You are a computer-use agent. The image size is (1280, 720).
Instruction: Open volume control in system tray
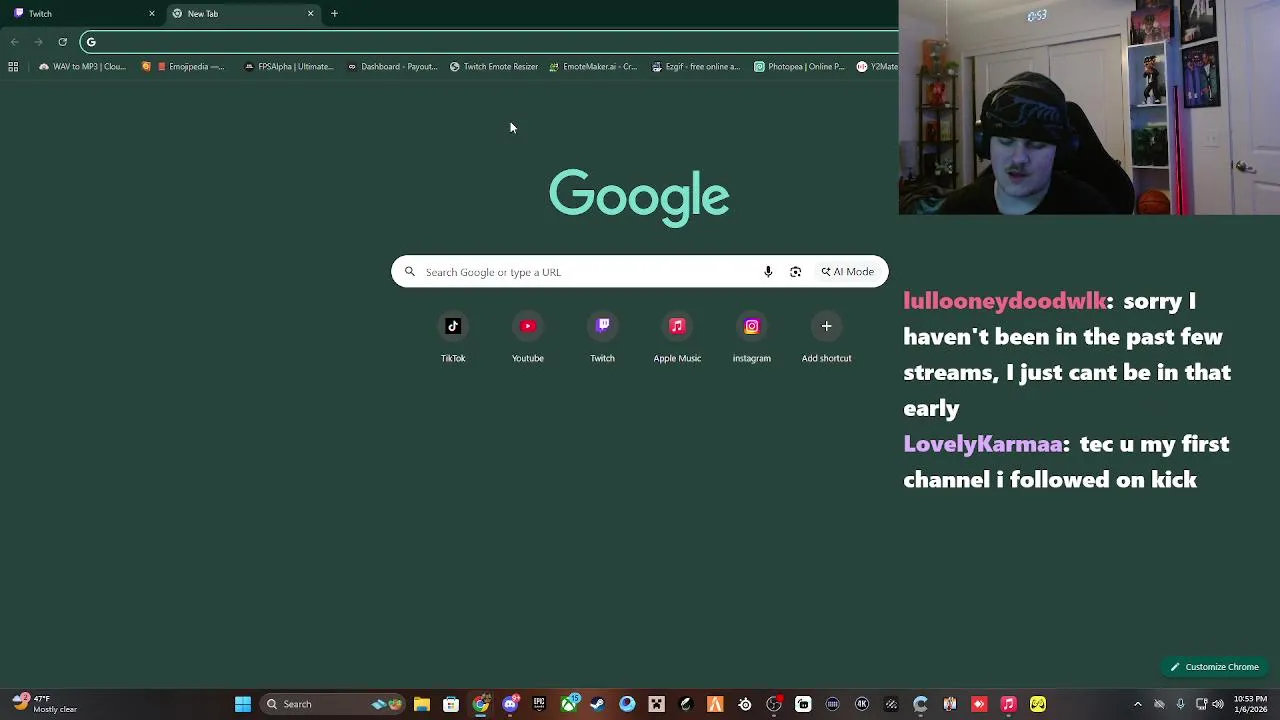[x=1217, y=704]
